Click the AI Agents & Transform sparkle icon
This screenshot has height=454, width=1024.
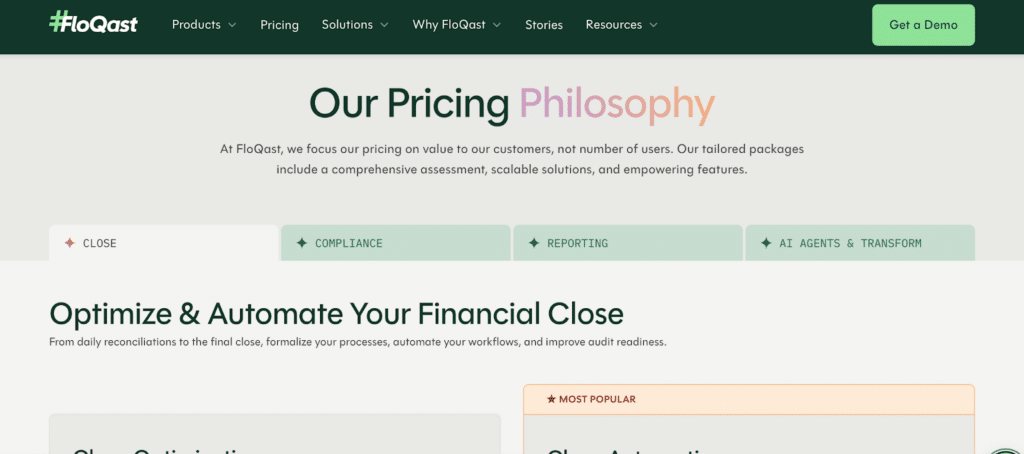coord(766,243)
